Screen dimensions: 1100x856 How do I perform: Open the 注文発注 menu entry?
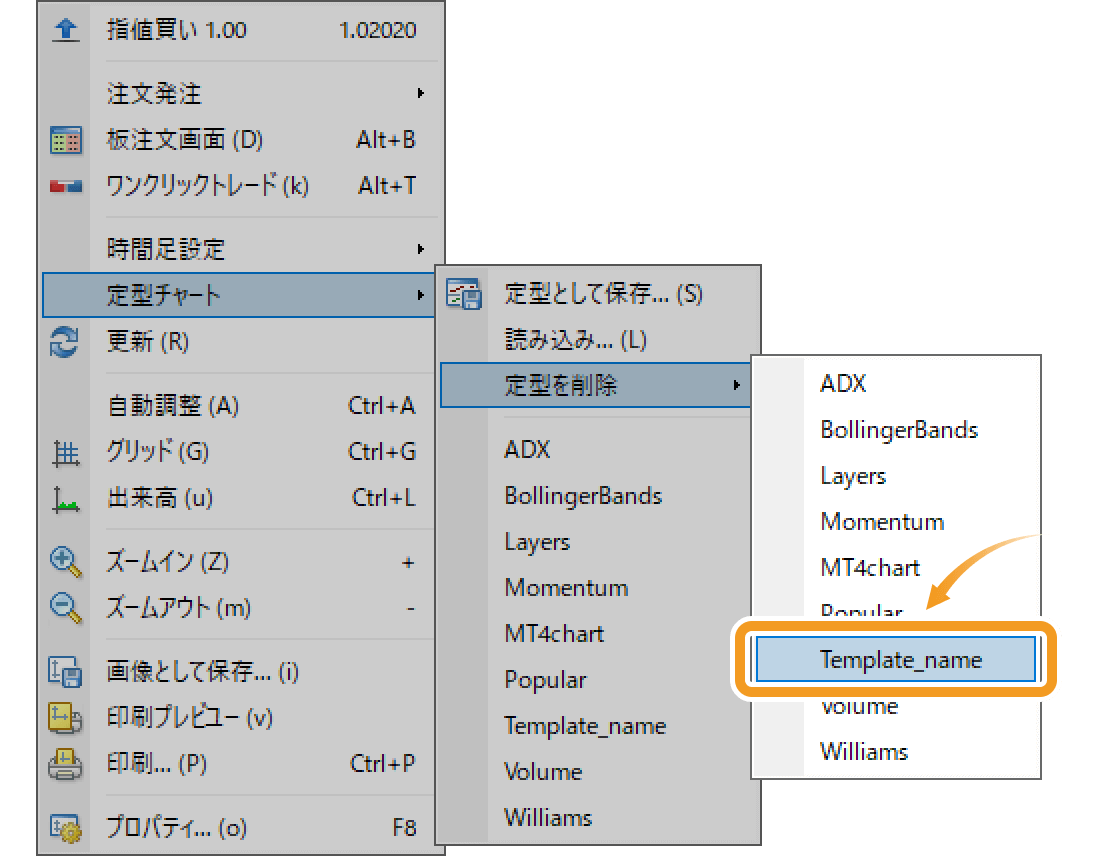pyautogui.click(x=241, y=93)
